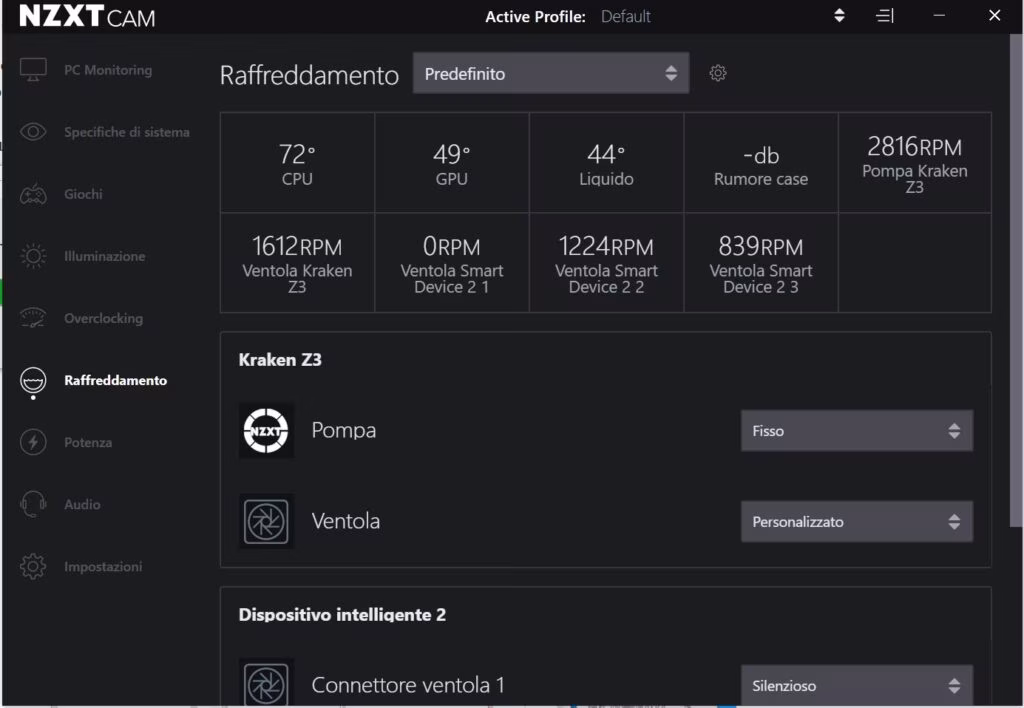Open the Pompa mode dropdown set to Fisso
1024x708 pixels.
point(857,430)
